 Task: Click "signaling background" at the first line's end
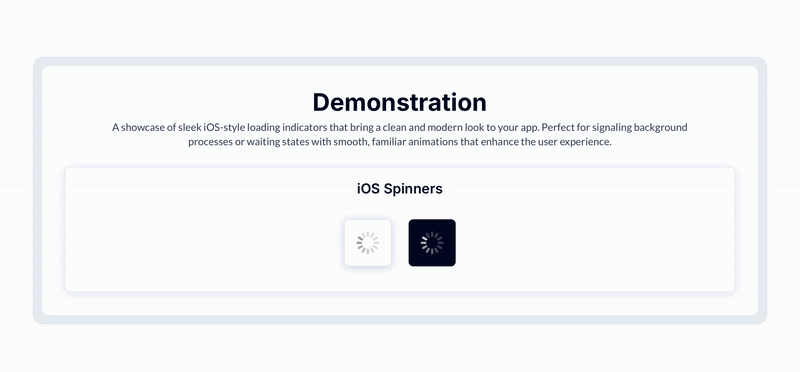coord(640,128)
